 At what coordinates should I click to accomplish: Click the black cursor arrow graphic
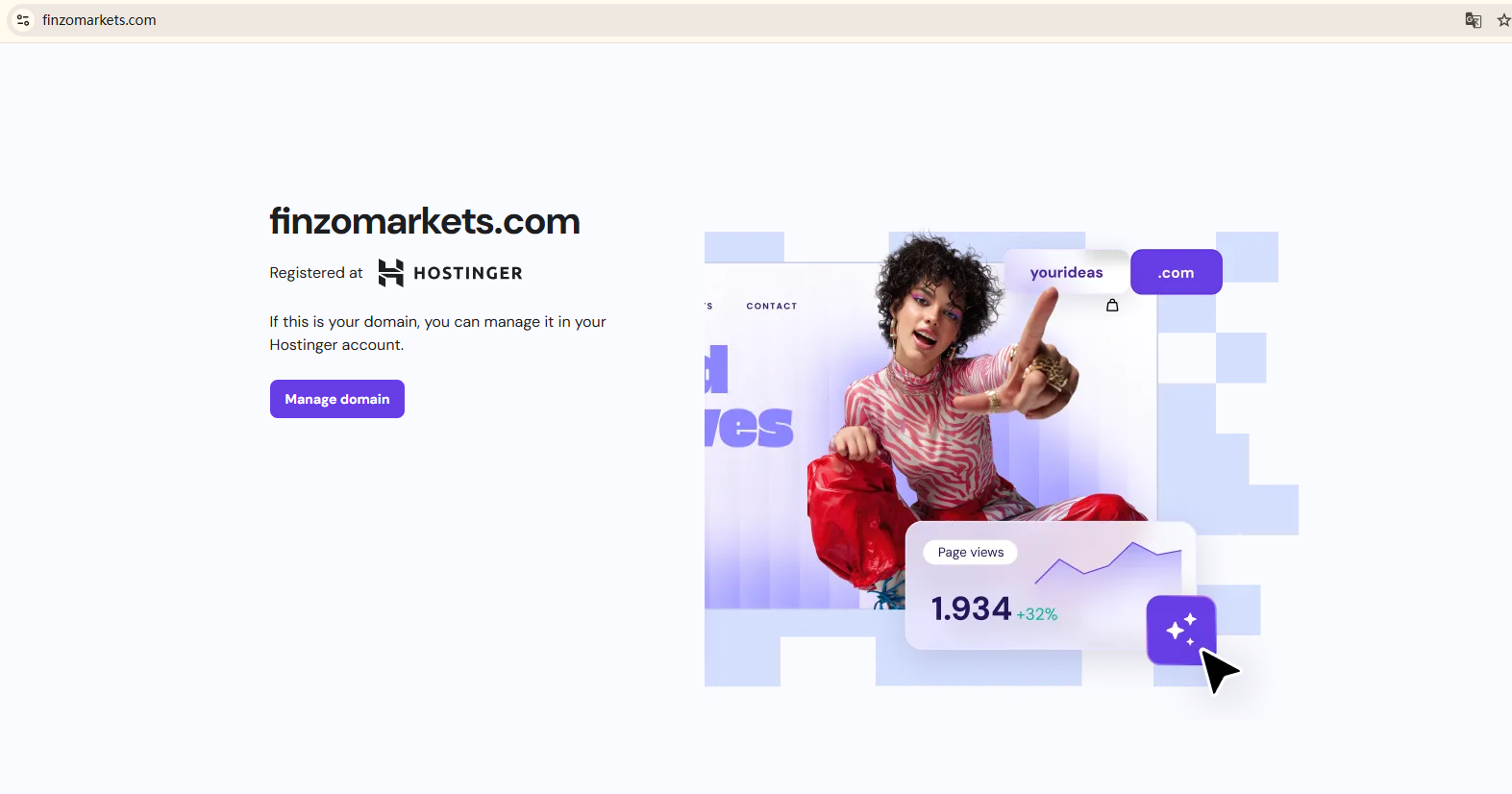coord(1219,670)
